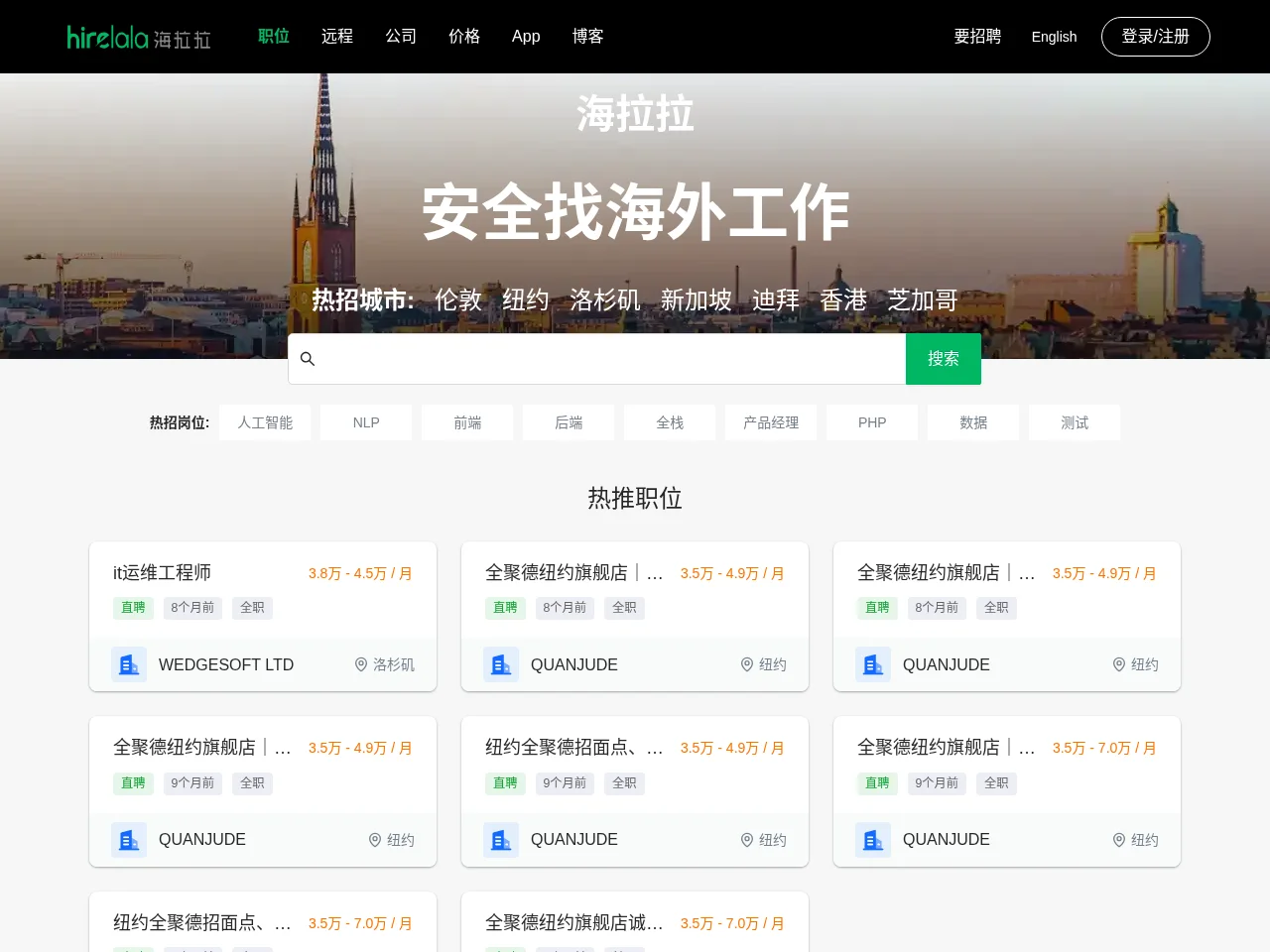Click the WEDGESOFT LTD company name
This screenshot has width=1270, height=952.
226,664
